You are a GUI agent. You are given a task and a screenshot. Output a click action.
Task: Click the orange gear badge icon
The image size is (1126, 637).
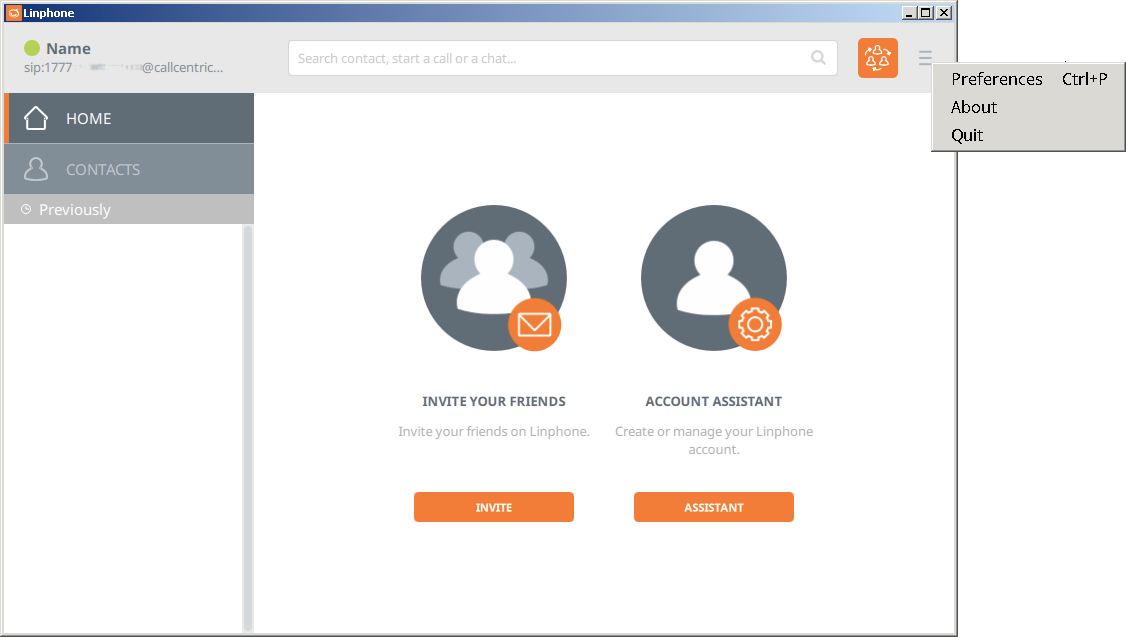pyautogui.click(x=755, y=325)
